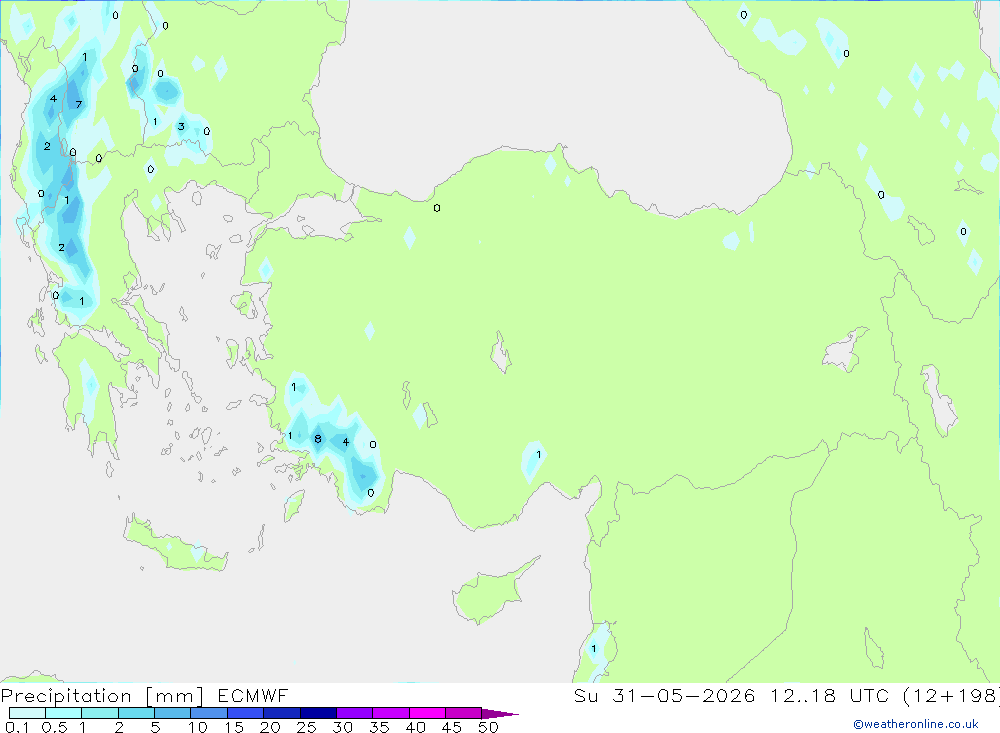The image size is (1000, 733).
Task: Click the island of Crete on the map
Action: (175, 545)
